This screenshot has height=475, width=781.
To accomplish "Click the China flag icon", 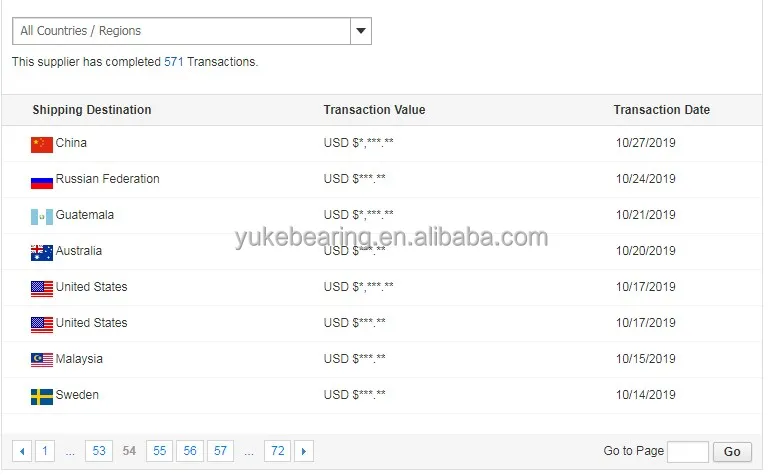I will click(42, 145).
